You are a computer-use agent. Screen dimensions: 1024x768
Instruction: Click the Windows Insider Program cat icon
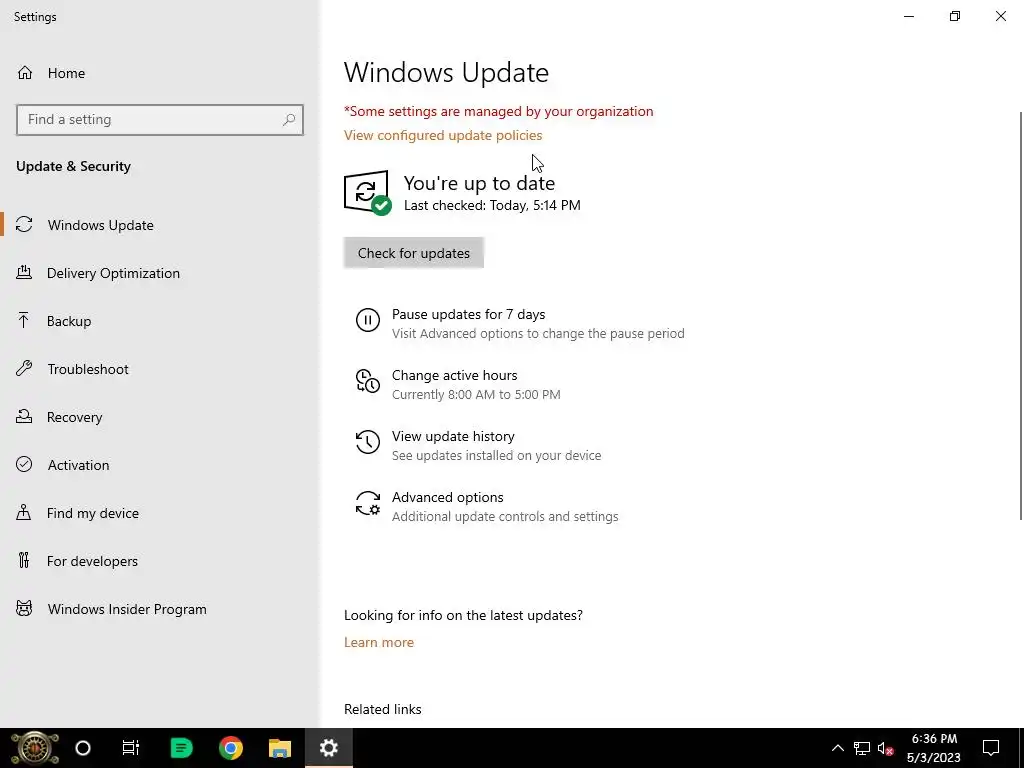click(x=24, y=609)
